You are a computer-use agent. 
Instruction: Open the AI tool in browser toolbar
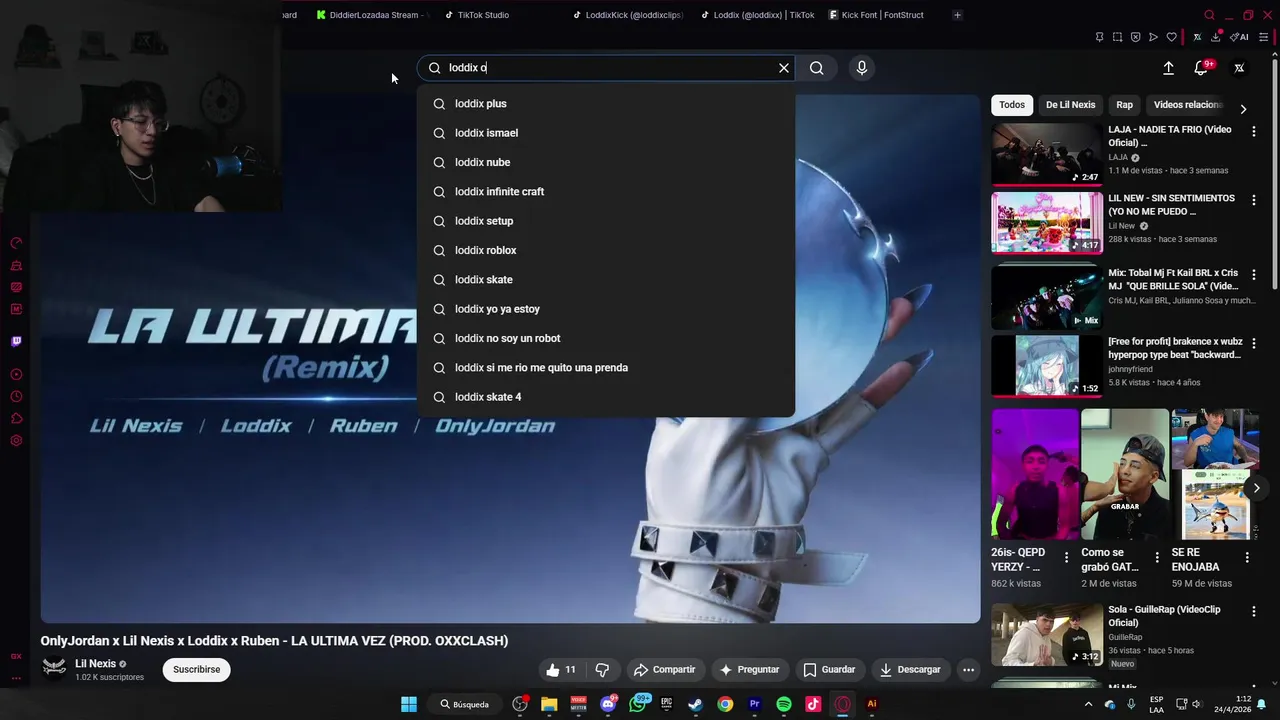pos(1239,37)
